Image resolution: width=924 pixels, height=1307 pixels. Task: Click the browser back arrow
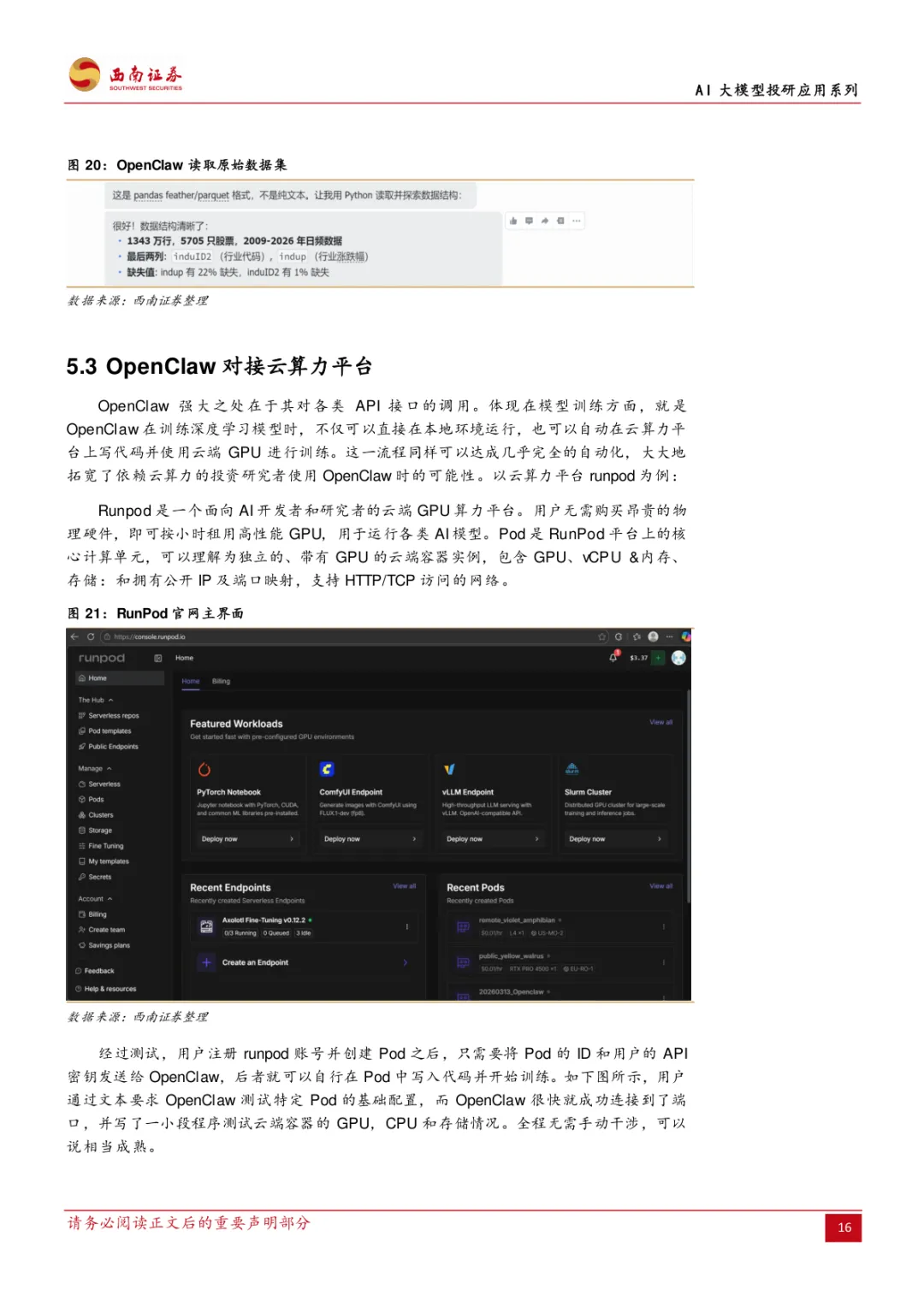(74, 636)
